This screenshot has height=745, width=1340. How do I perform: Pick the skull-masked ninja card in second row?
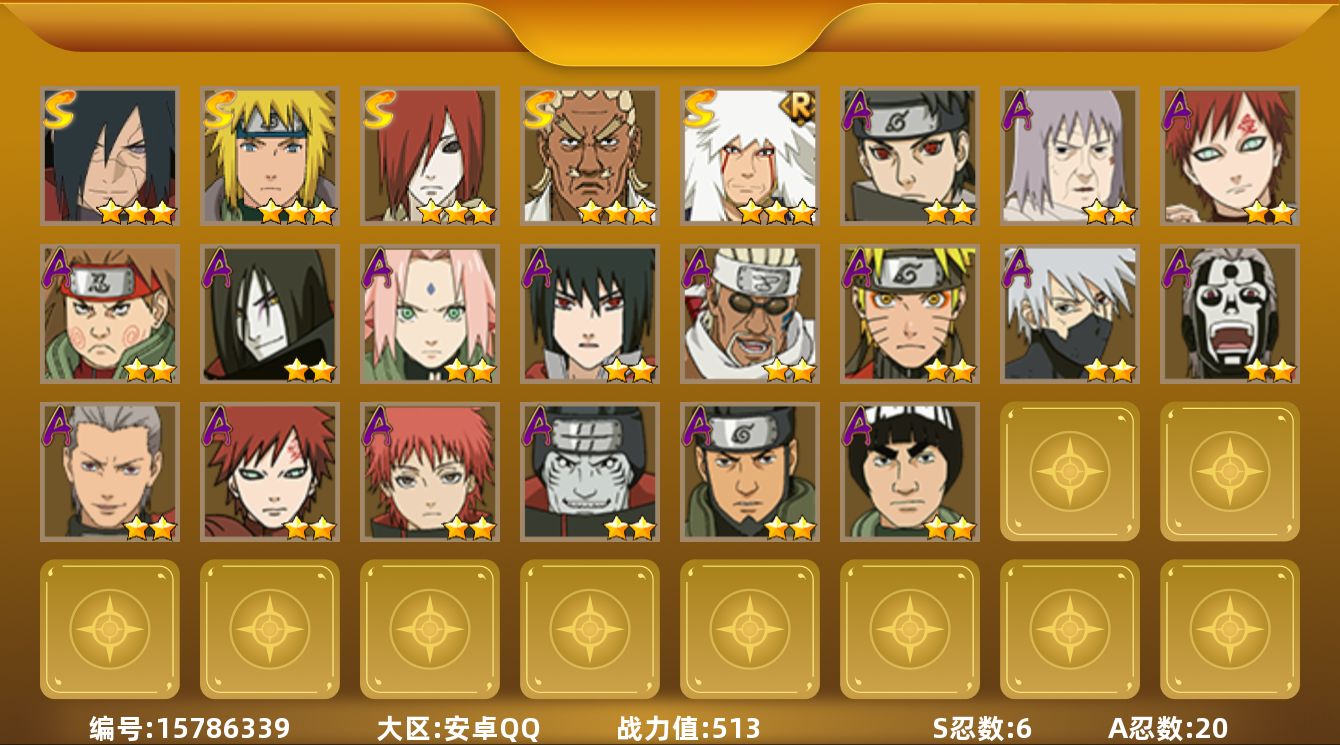click(1230, 314)
